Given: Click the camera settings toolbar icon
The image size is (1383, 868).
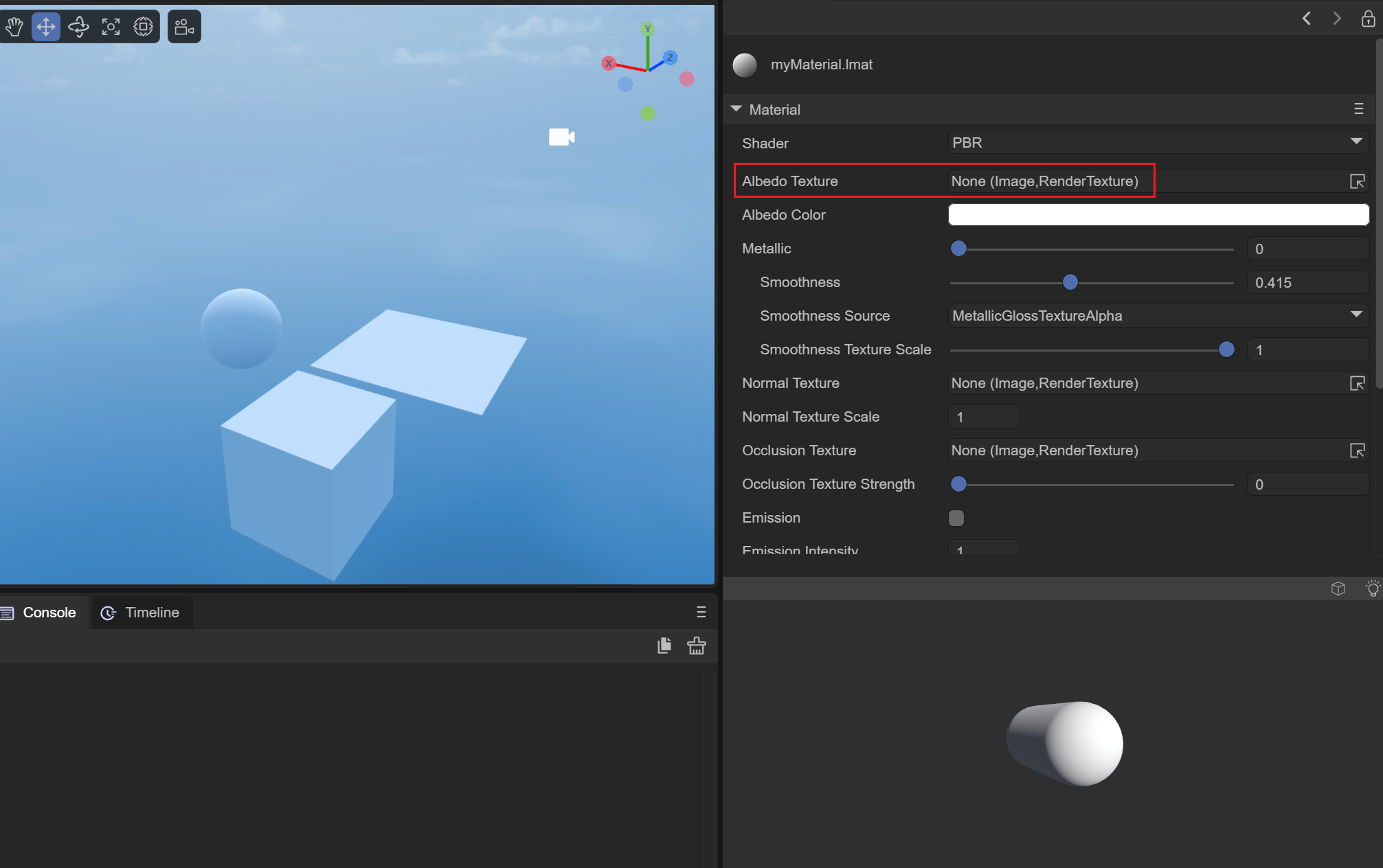Looking at the screenshot, I should pos(184,27).
